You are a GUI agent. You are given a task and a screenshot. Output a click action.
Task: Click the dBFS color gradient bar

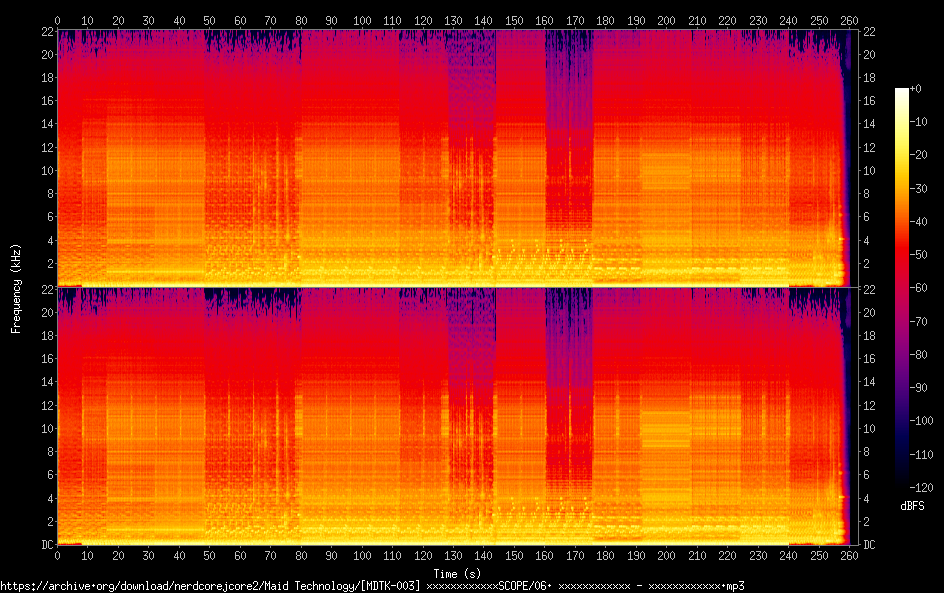click(902, 290)
